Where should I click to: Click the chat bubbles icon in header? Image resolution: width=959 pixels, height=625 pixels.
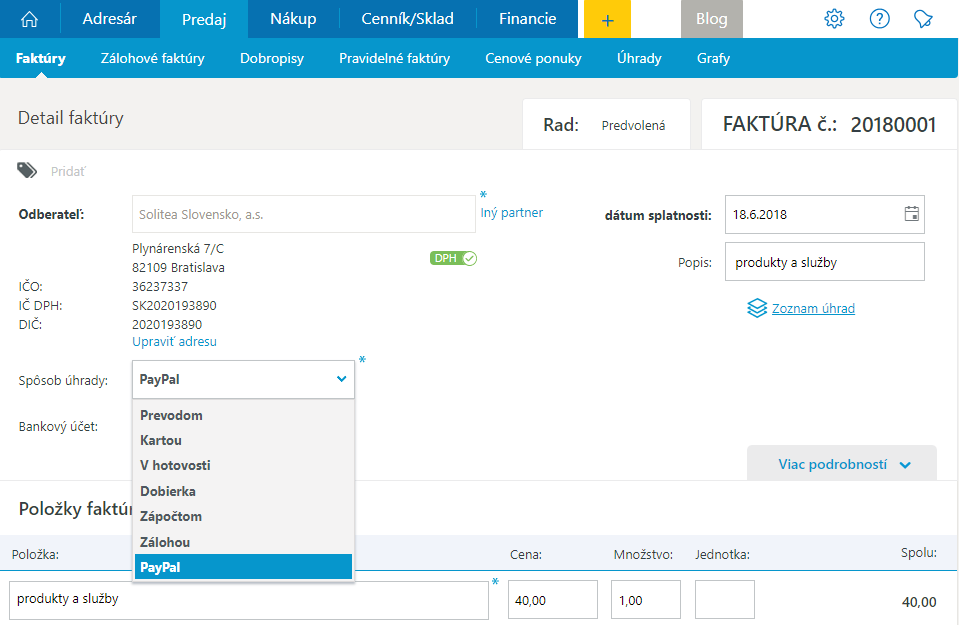coord(924,19)
